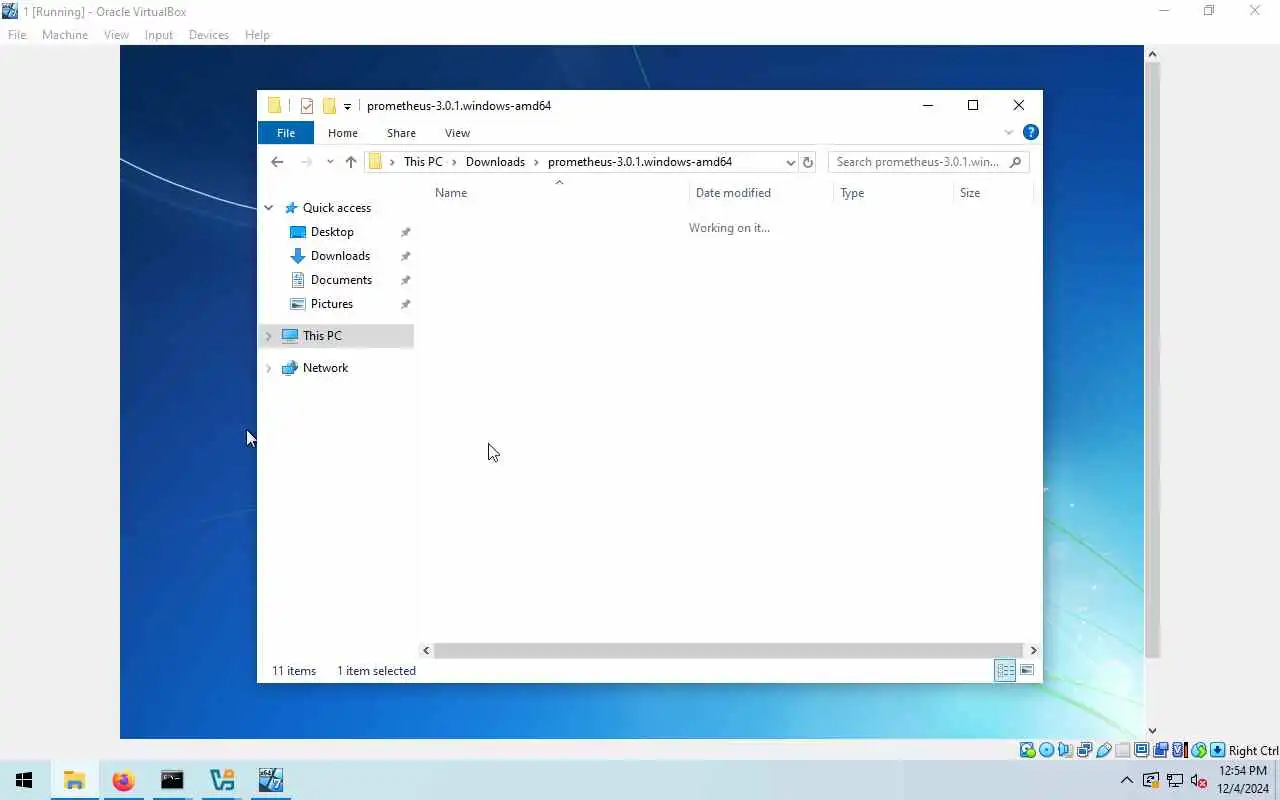This screenshot has height=800, width=1280.
Task: Select Network in the navigation pane
Action: coord(325,368)
